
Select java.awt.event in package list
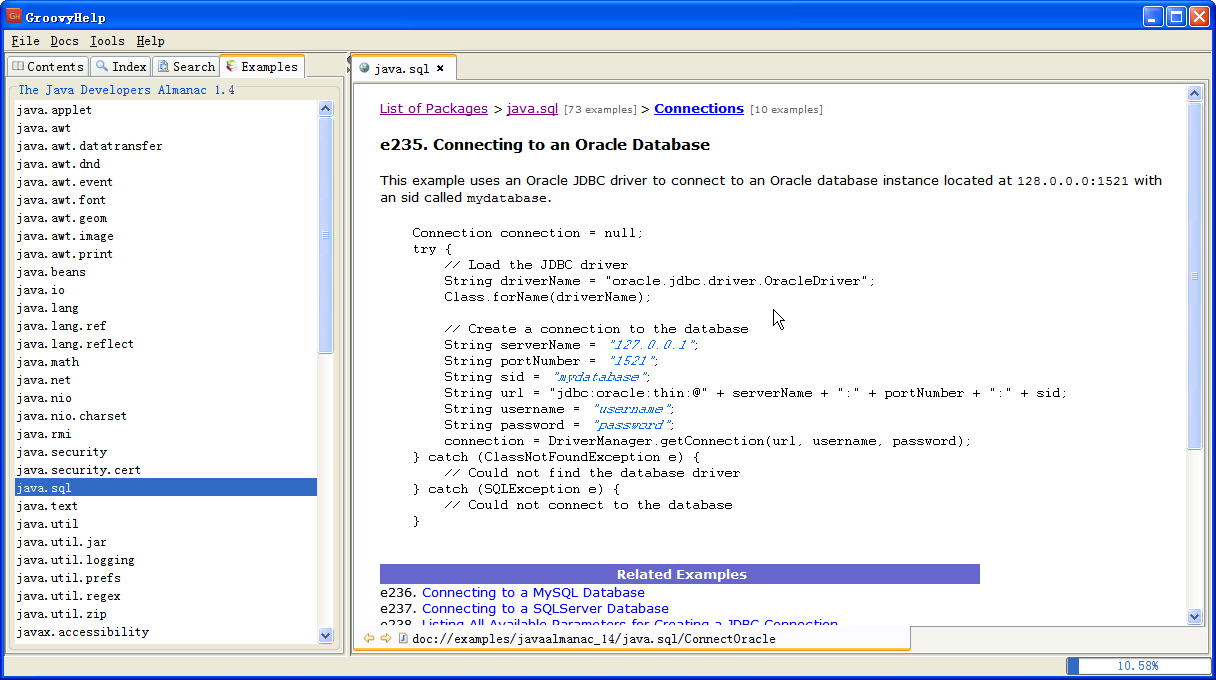click(65, 182)
